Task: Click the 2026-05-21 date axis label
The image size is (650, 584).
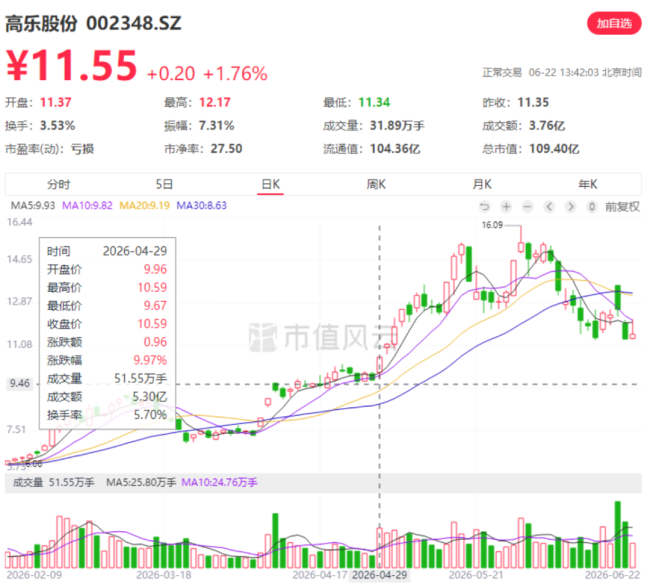Action: (476, 575)
